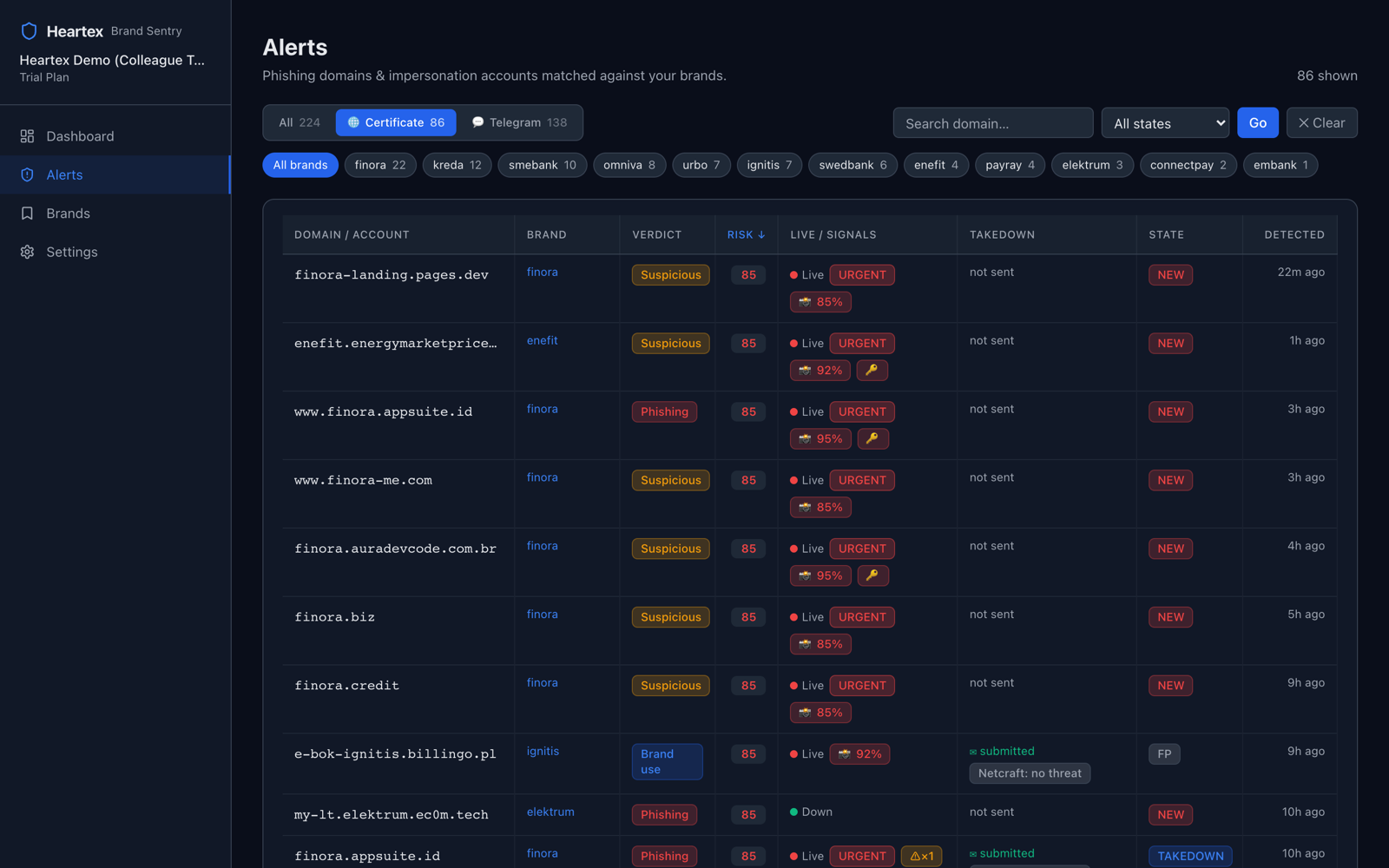Open finora.biz alert
This screenshot has width=1389, height=868.
[334, 618]
